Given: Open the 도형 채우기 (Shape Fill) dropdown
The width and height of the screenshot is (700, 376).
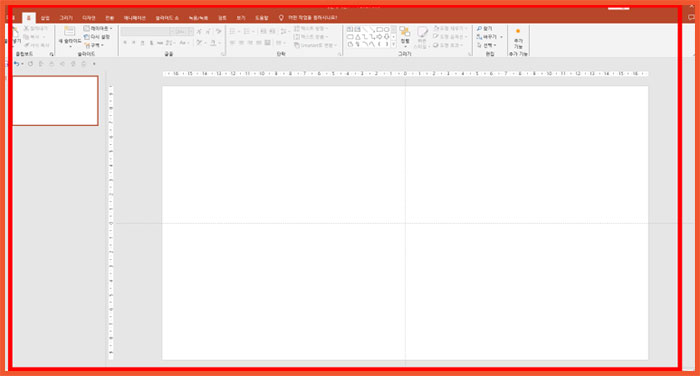Looking at the screenshot, I should coord(450,28).
